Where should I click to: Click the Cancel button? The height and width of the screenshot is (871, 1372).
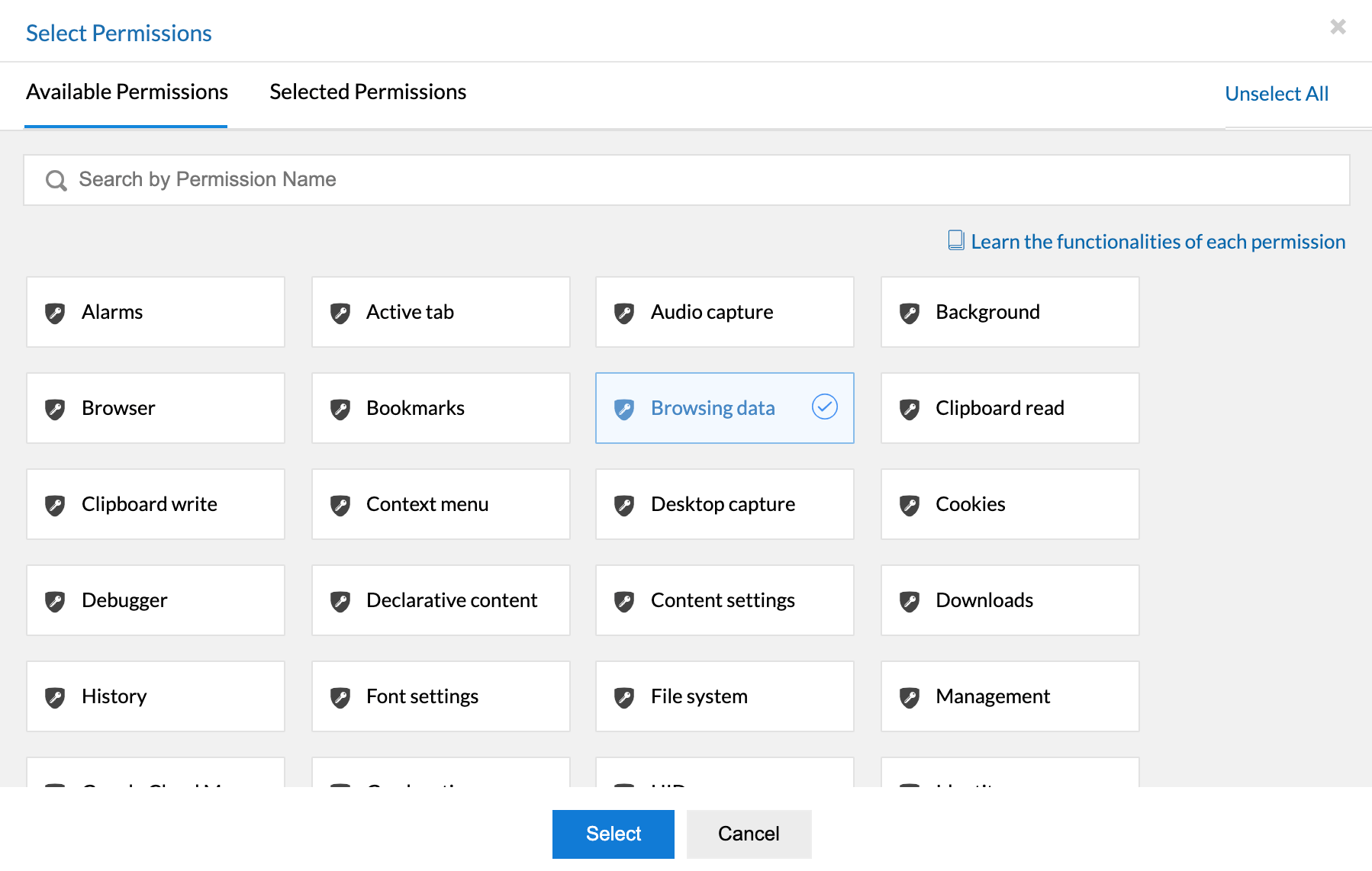tap(749, 834)
